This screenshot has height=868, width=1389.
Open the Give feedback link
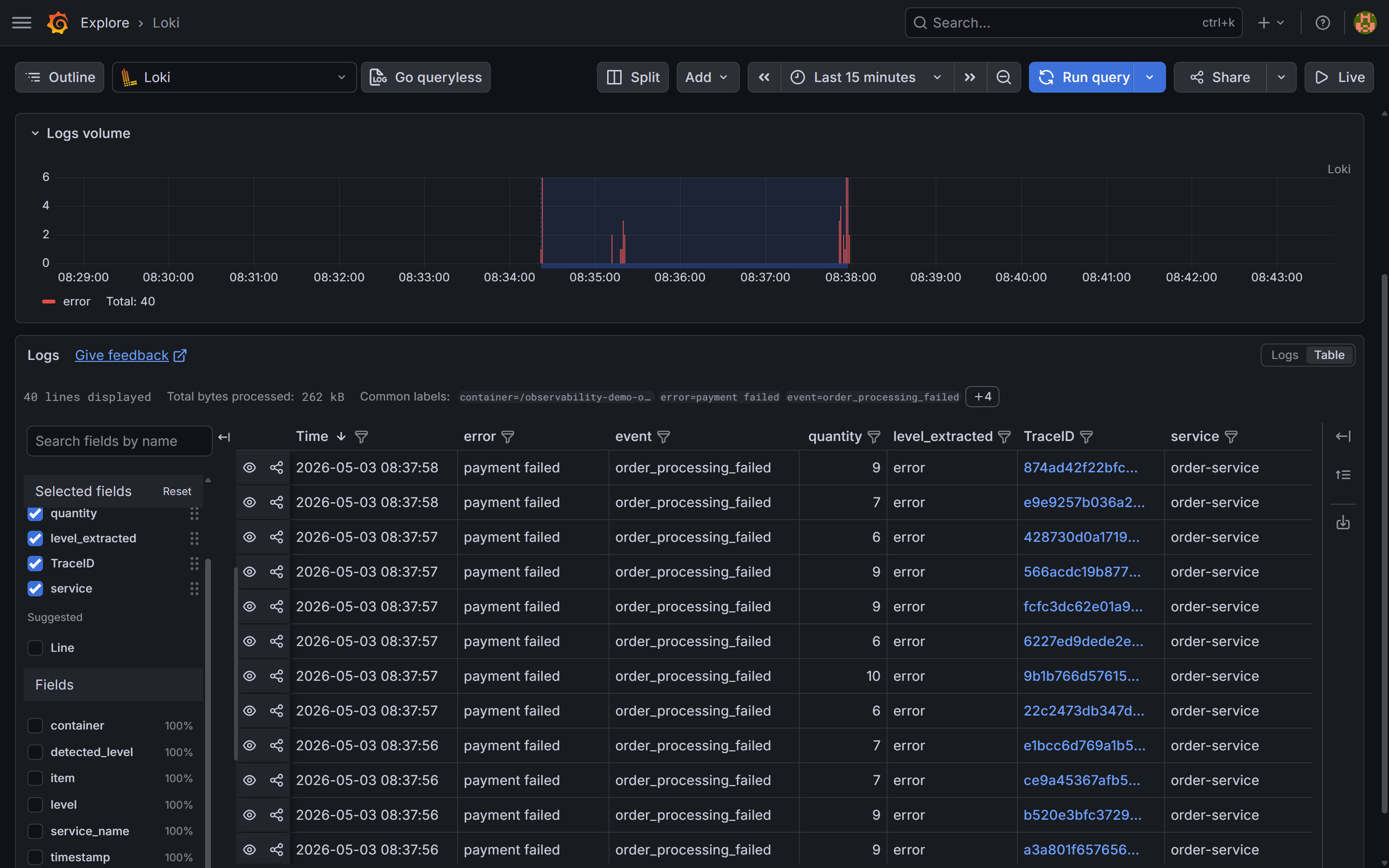(x=130, y=355)
